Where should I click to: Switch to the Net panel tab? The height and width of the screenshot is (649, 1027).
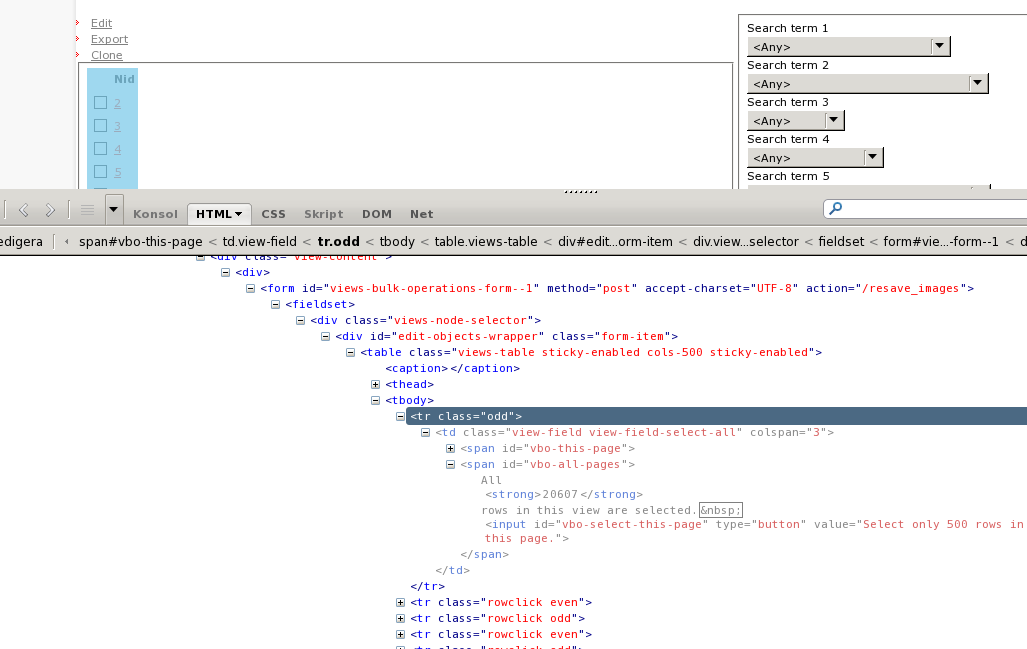(x=421, y=214)
